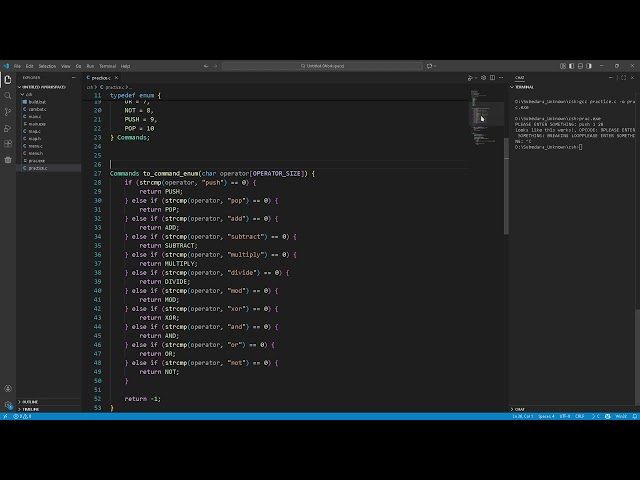Open the errors and warnings count in the status bar

point(22,416)
